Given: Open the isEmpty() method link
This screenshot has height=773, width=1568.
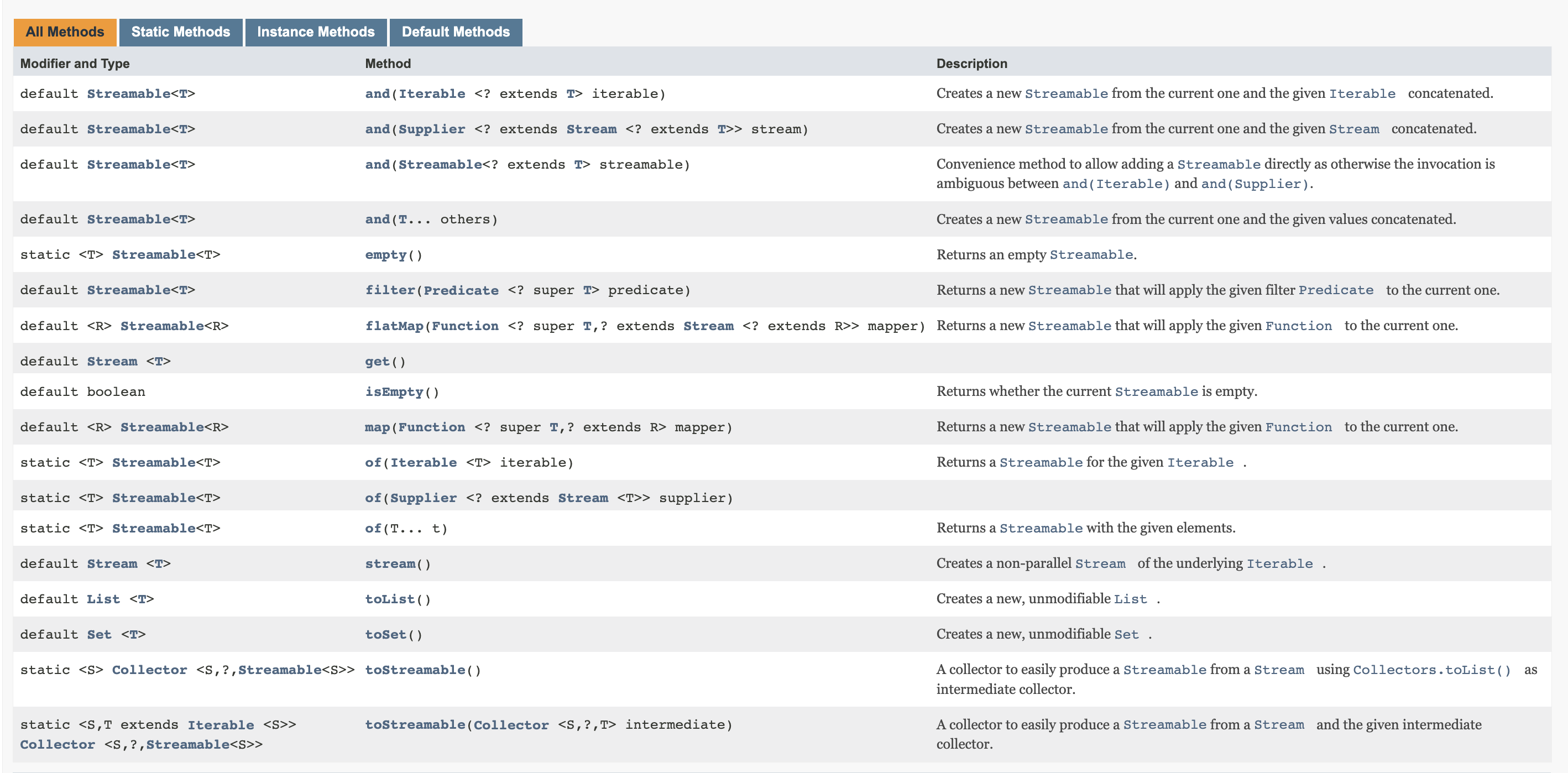Looking at the screenshot, I should tap(394, 391).
